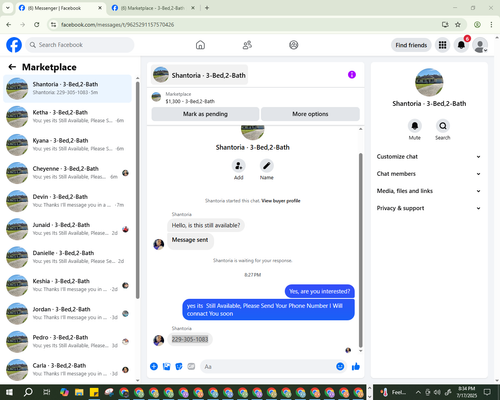Open Windows taskbar search
500x400 pixels.
pyautogui.click(x=28, y=392)
